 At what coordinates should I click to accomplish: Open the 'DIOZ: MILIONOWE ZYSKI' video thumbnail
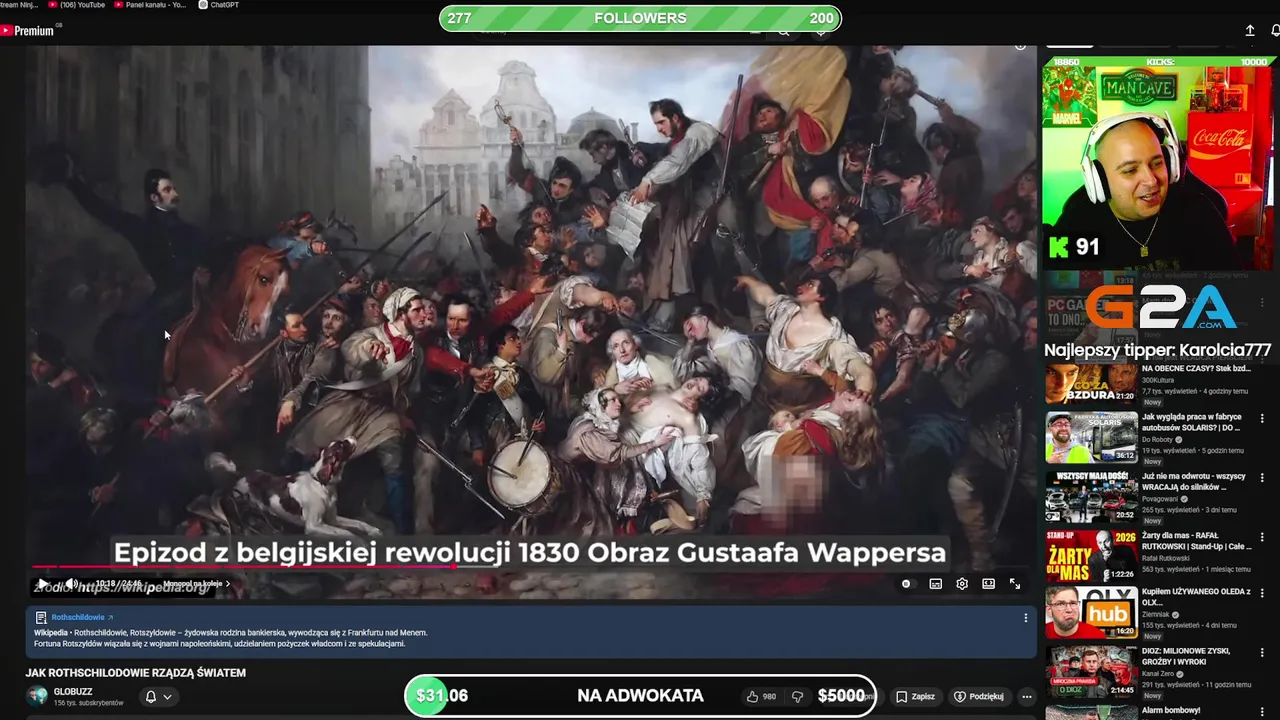tap(1091, 671)
